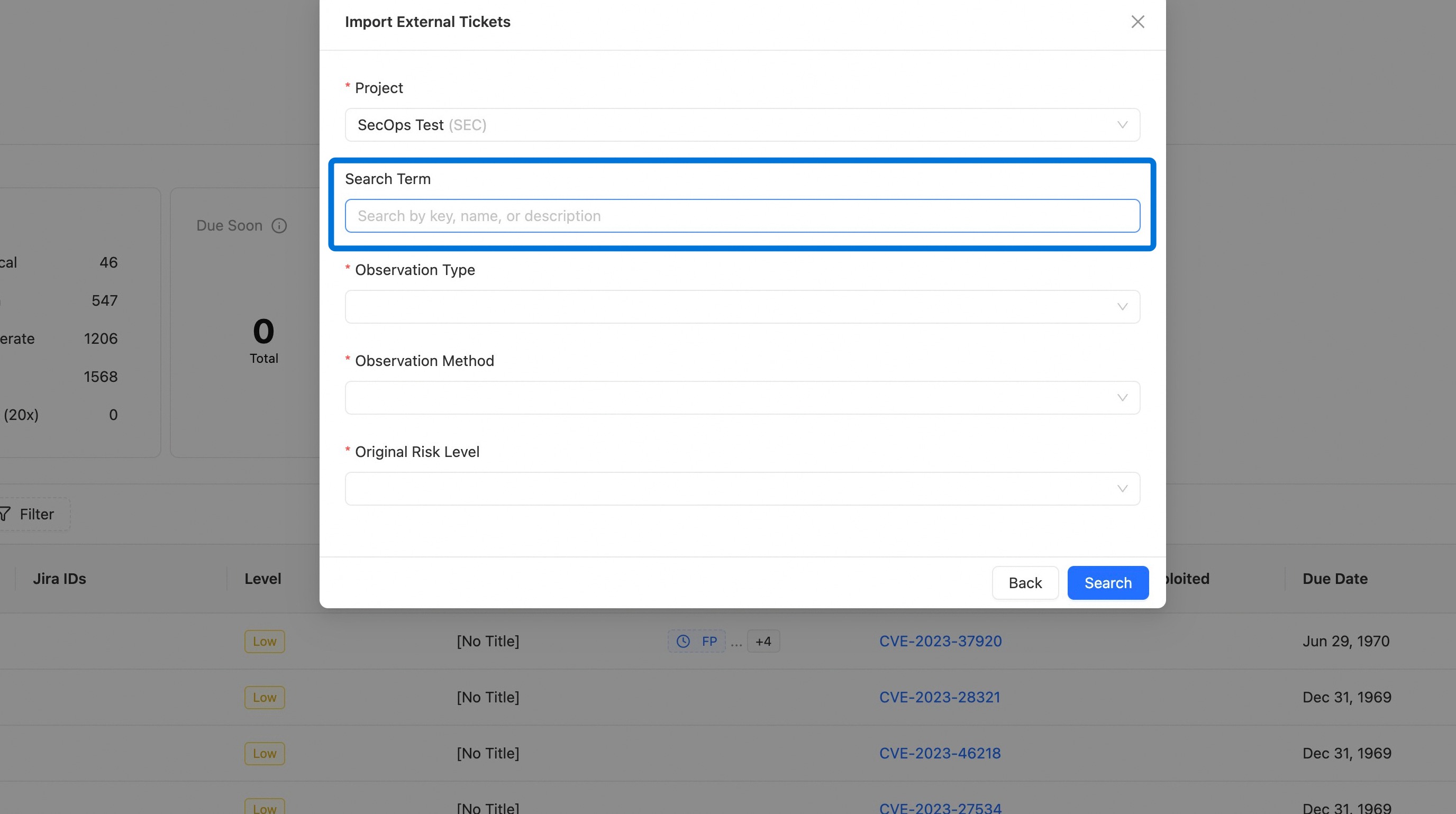This screenshot has height=814, width=1456.
Task: Click the Low tag in CVE-2023-46218 row
Action: (x=265, y=753)
